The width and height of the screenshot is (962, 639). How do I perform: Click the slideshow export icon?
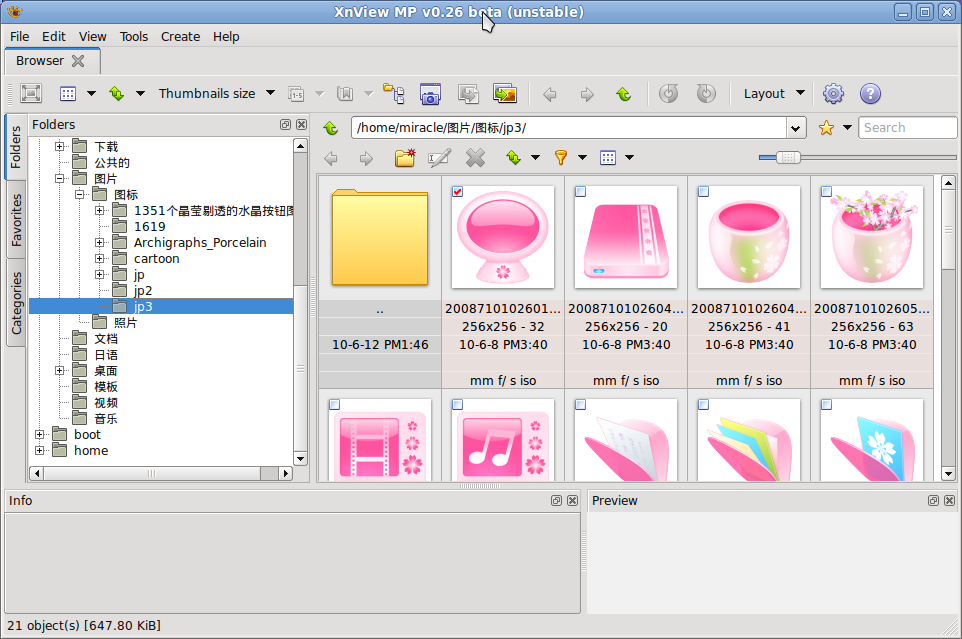pyautogui.click(x=505, y=94)
